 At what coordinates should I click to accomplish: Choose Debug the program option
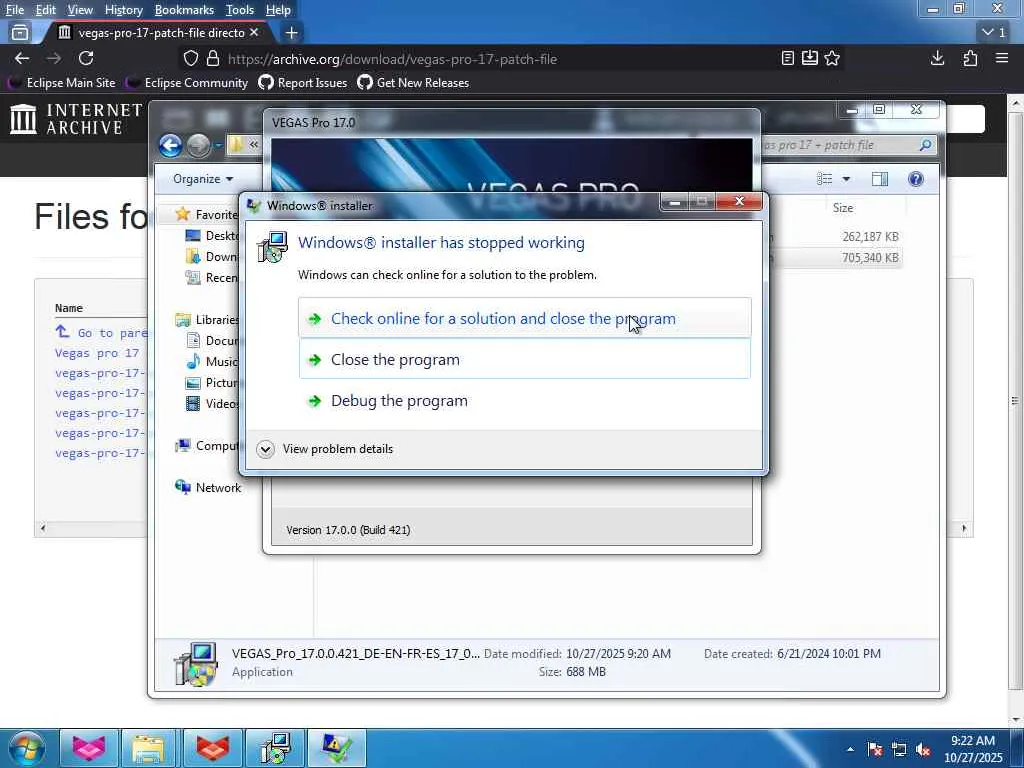[x=524, y=400]
